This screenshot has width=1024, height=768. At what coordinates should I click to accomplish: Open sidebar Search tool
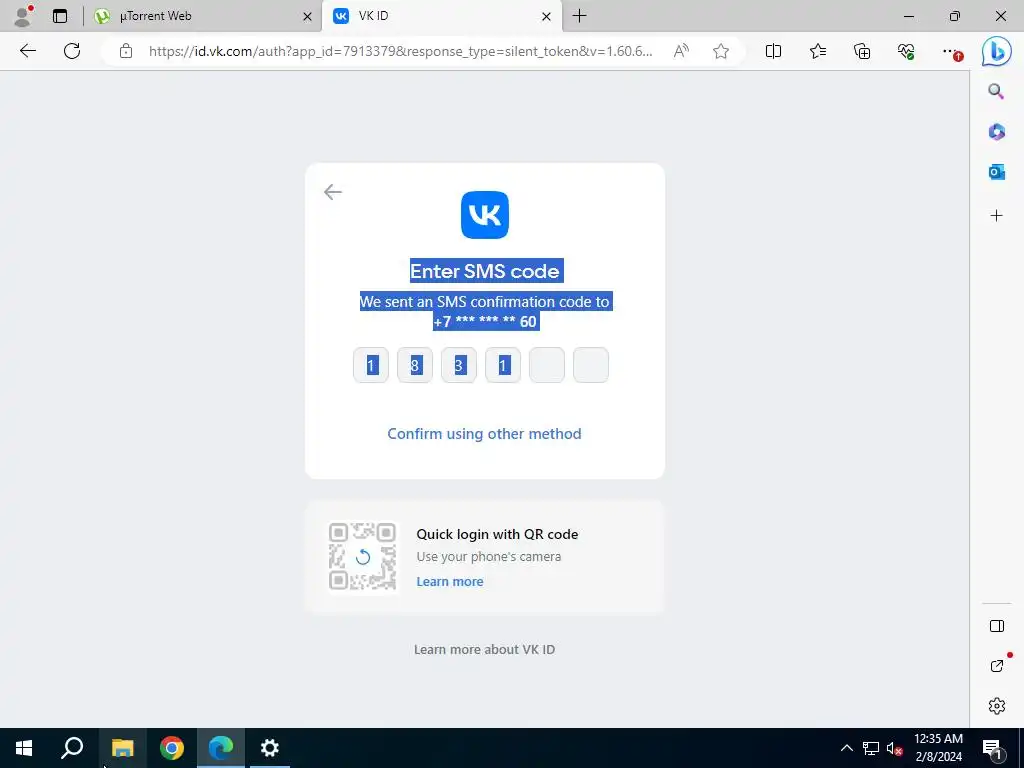coord(996,91)
